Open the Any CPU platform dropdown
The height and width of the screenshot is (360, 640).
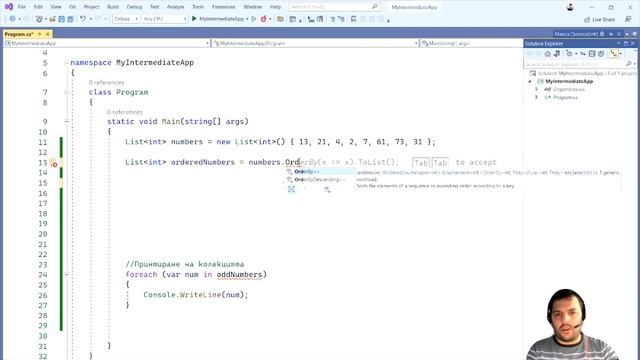(165, 19)
